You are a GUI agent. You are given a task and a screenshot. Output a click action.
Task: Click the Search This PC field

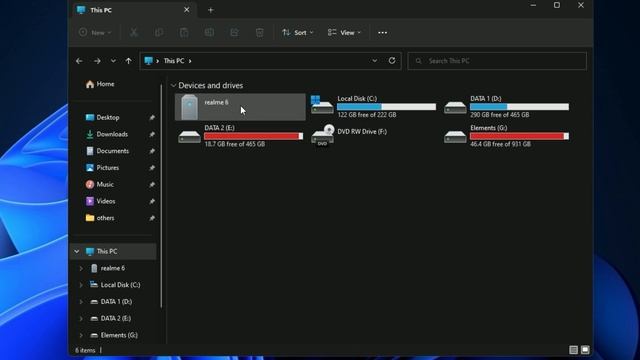click(x=497, y=61)
